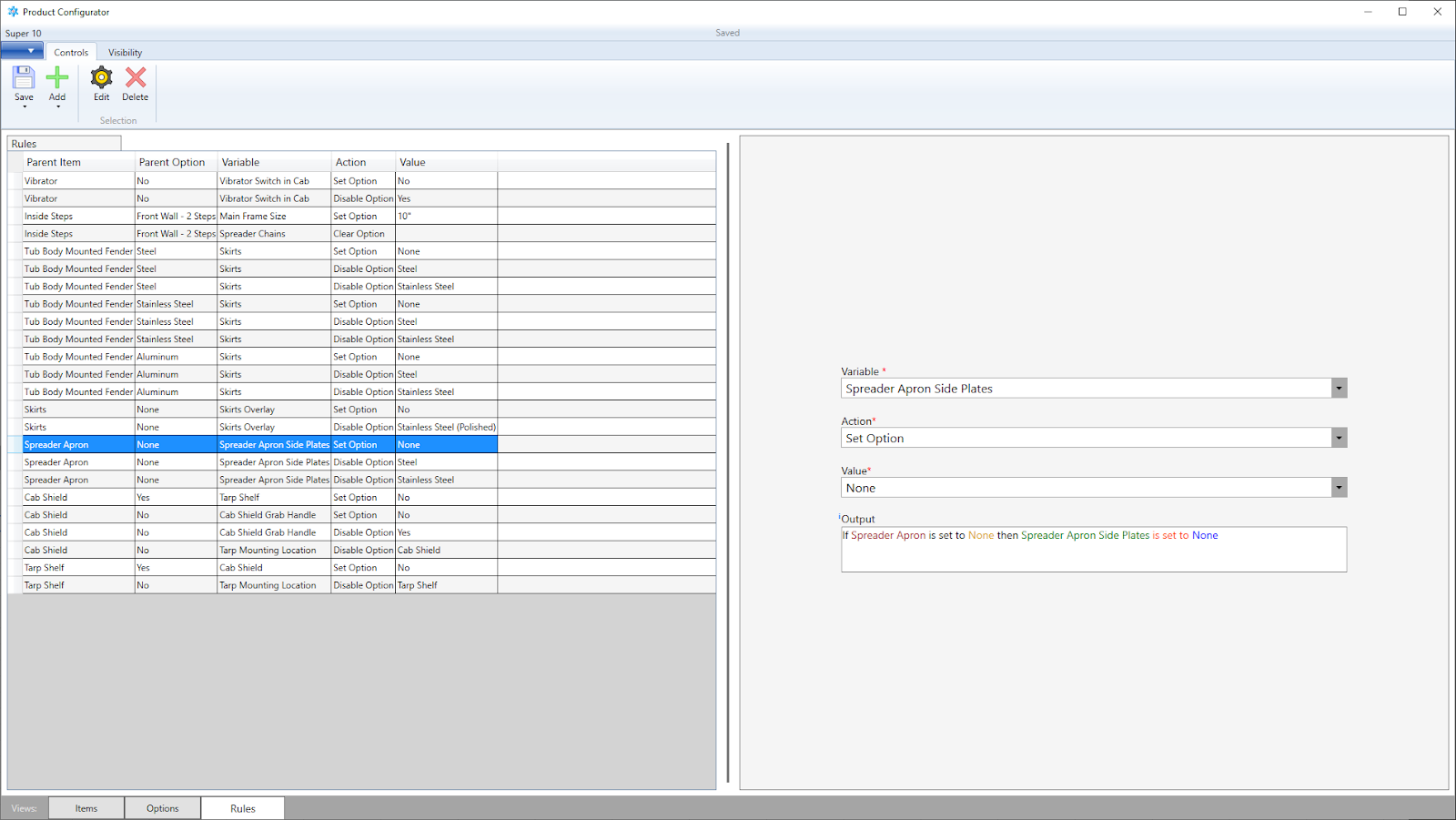Click the red Delete X icon

click(136, 79)
